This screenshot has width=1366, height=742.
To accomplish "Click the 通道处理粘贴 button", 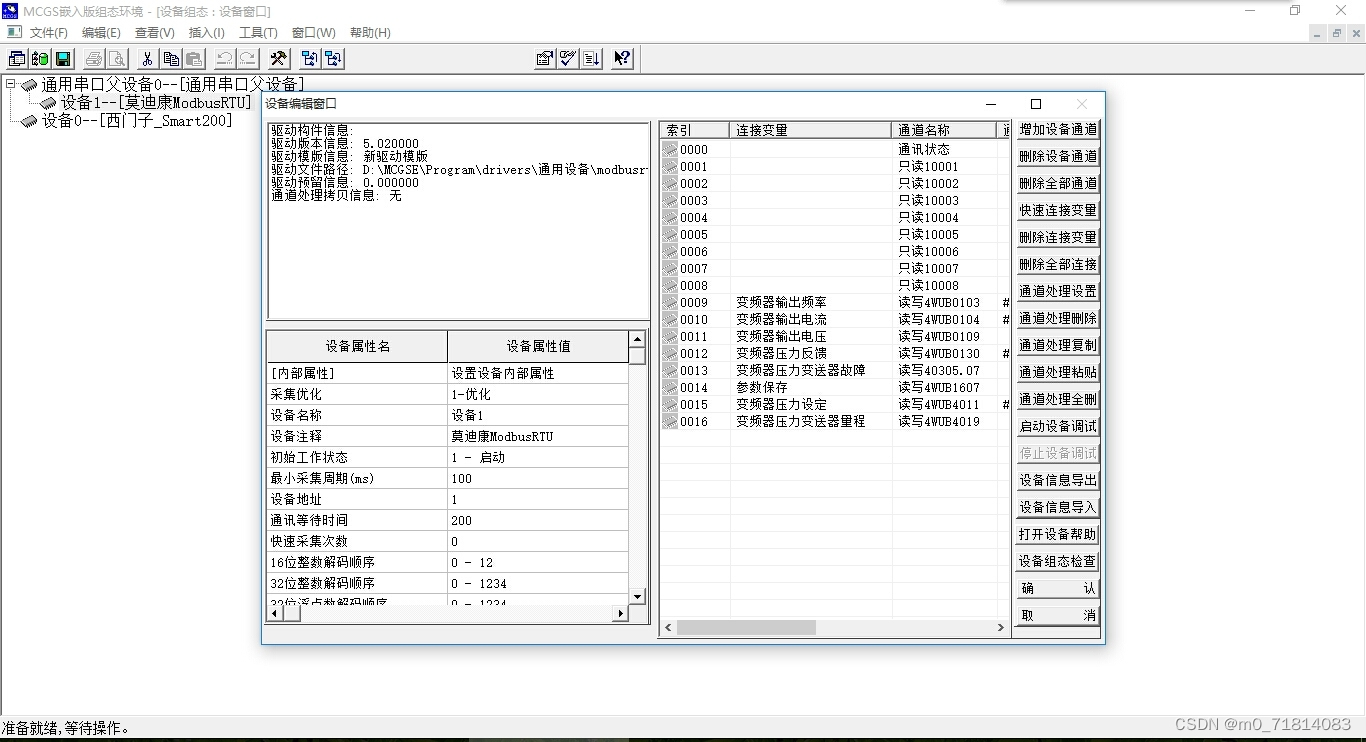I will [1058, 373].
